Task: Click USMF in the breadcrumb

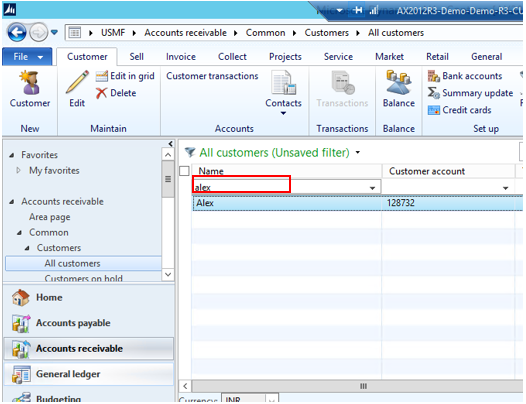Action: [x=113, y=33]
